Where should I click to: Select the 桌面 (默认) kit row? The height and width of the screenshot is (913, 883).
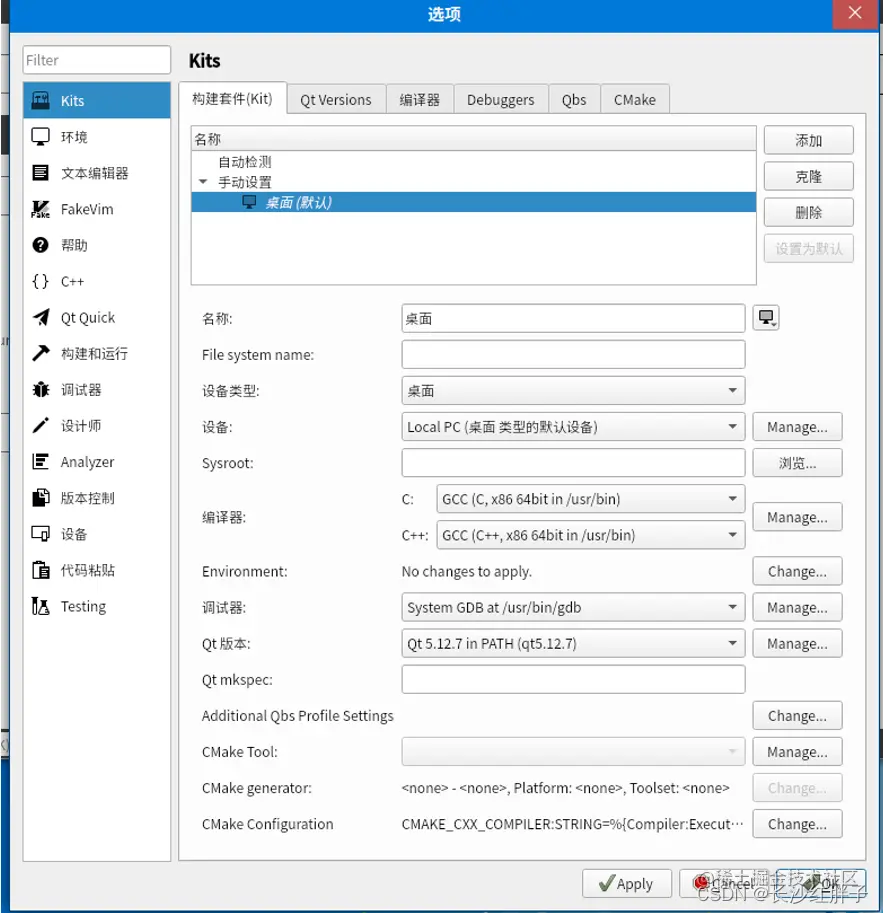click(x=474, y=202)
